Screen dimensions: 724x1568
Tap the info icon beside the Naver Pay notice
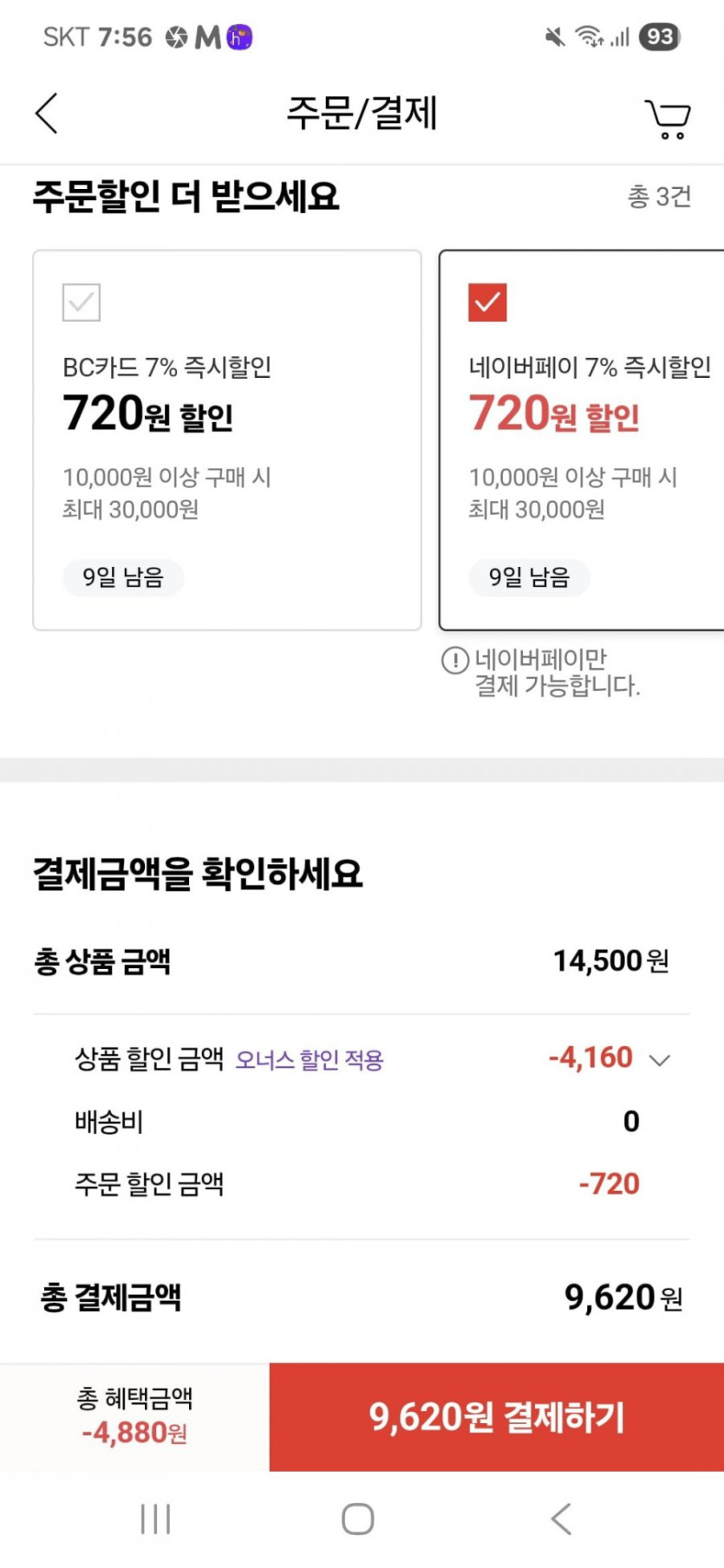click(x=455, y=660)
